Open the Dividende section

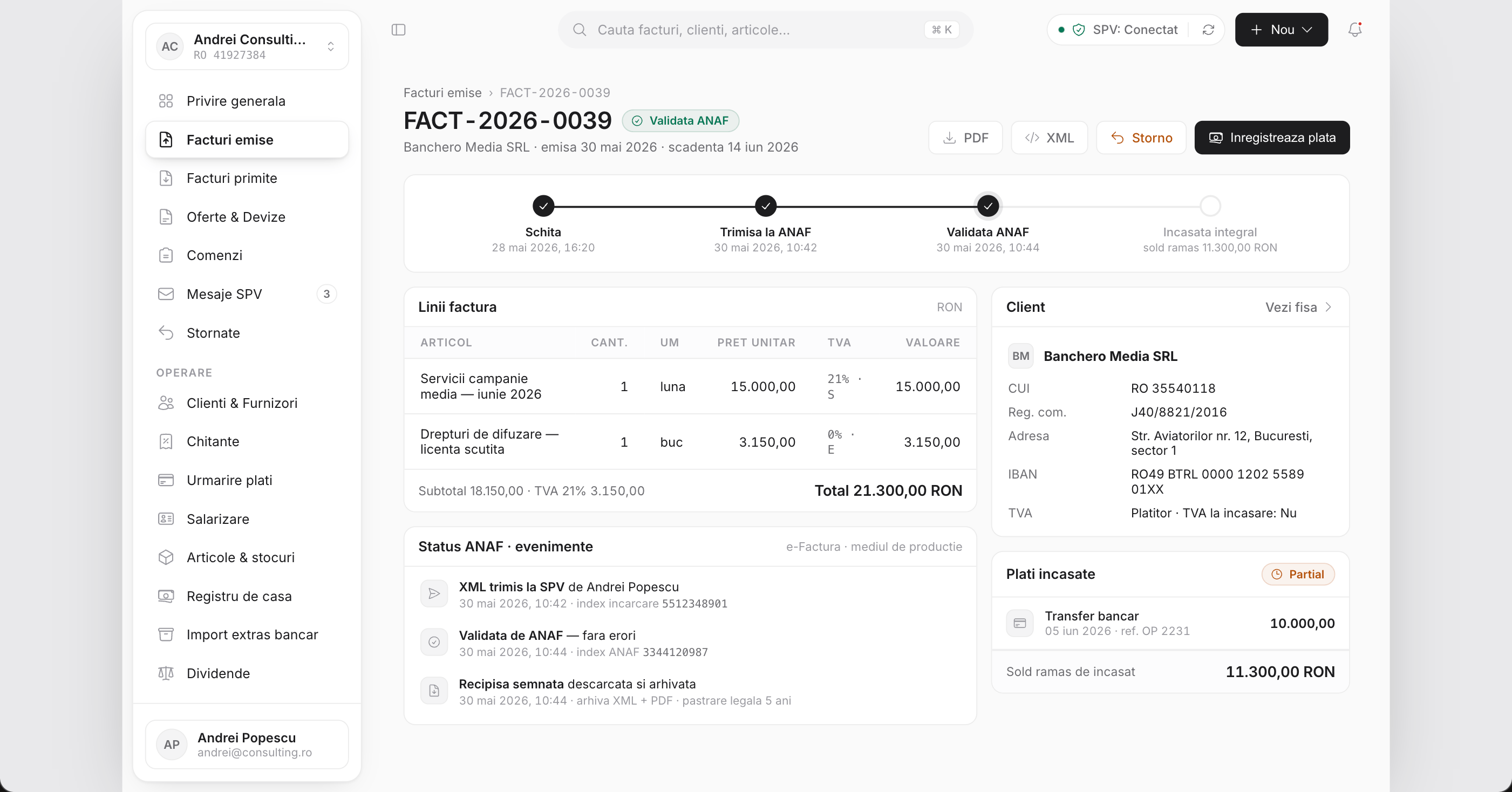click(247, 673)
